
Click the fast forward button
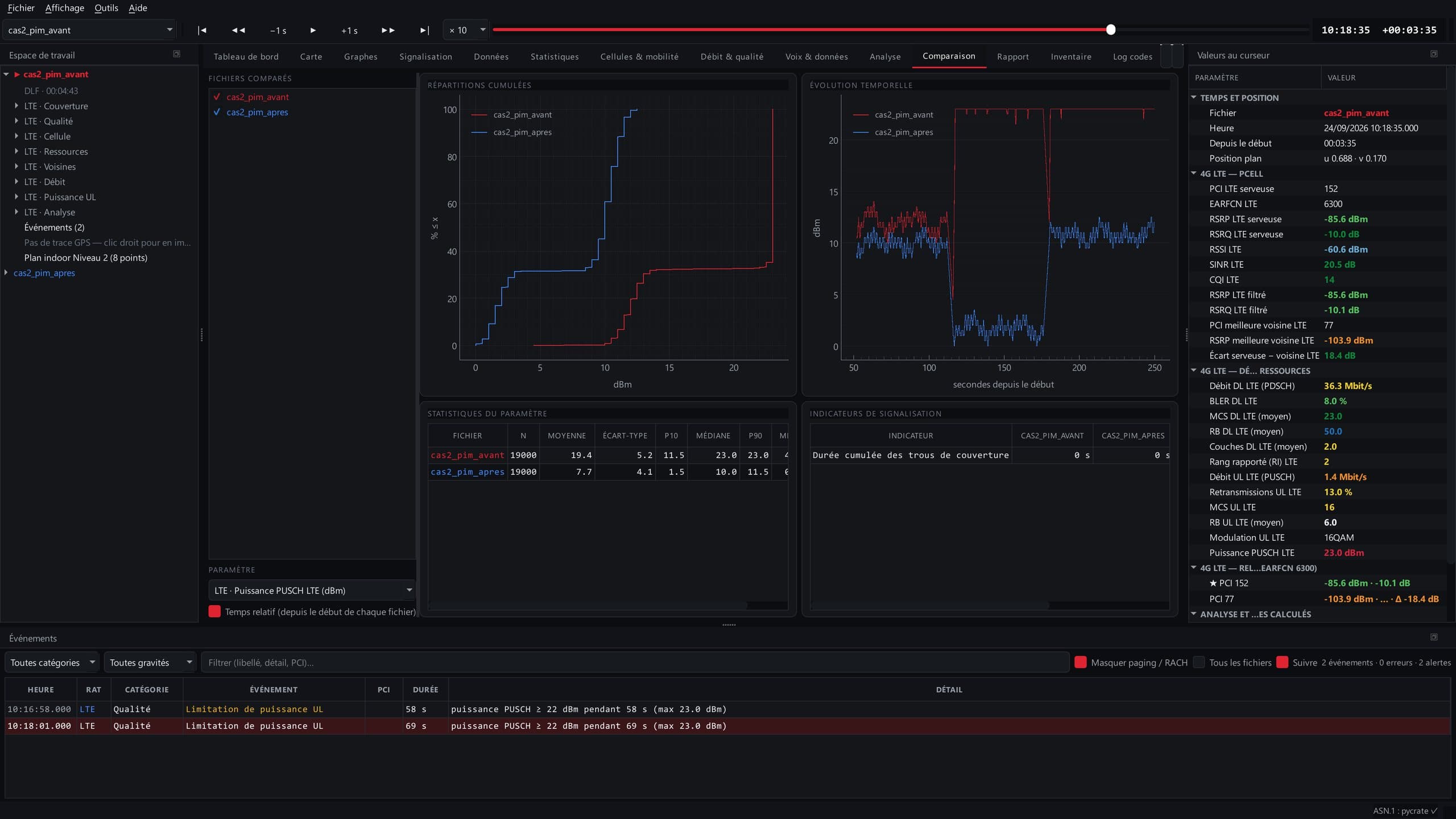click(388, 30)
